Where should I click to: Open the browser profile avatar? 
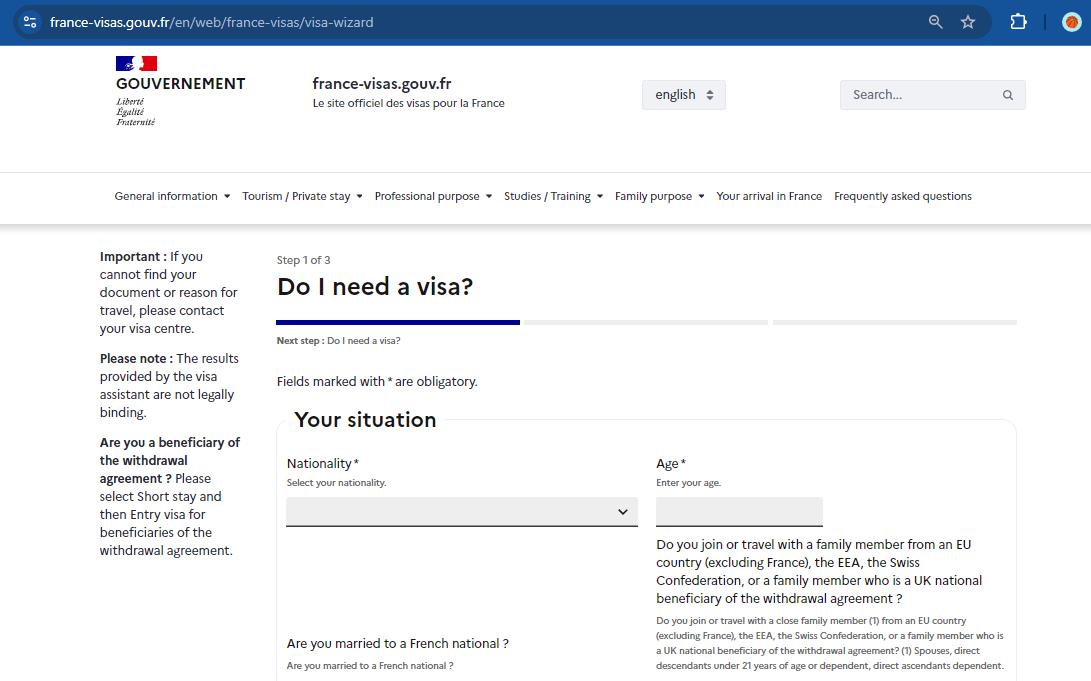click(x=1071, y=21)
